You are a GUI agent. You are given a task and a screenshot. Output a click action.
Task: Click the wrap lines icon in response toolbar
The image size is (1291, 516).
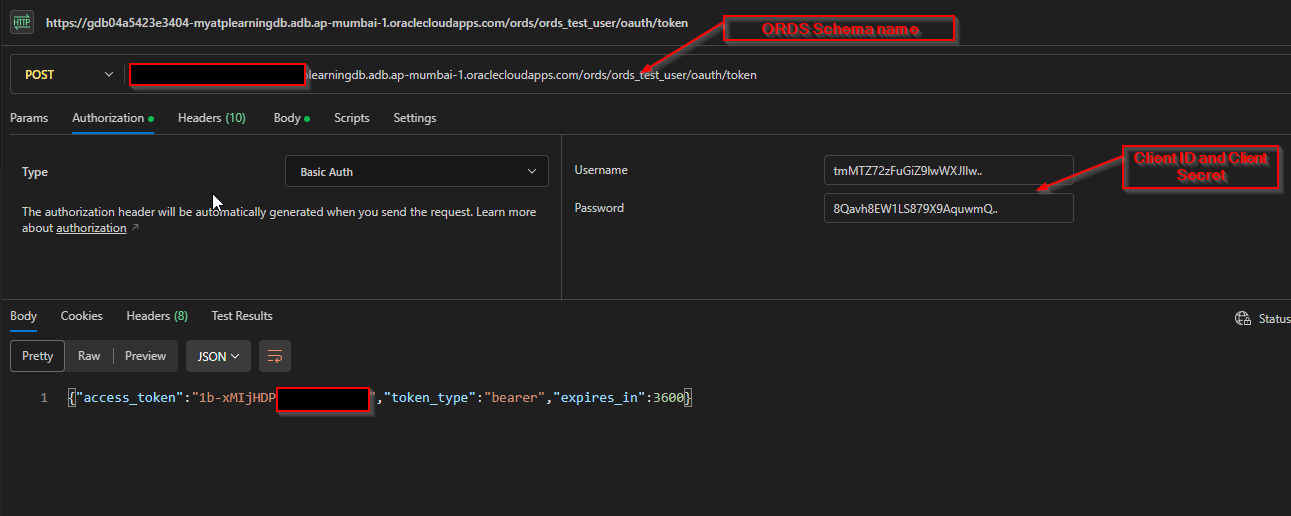[x=275, y=356]
